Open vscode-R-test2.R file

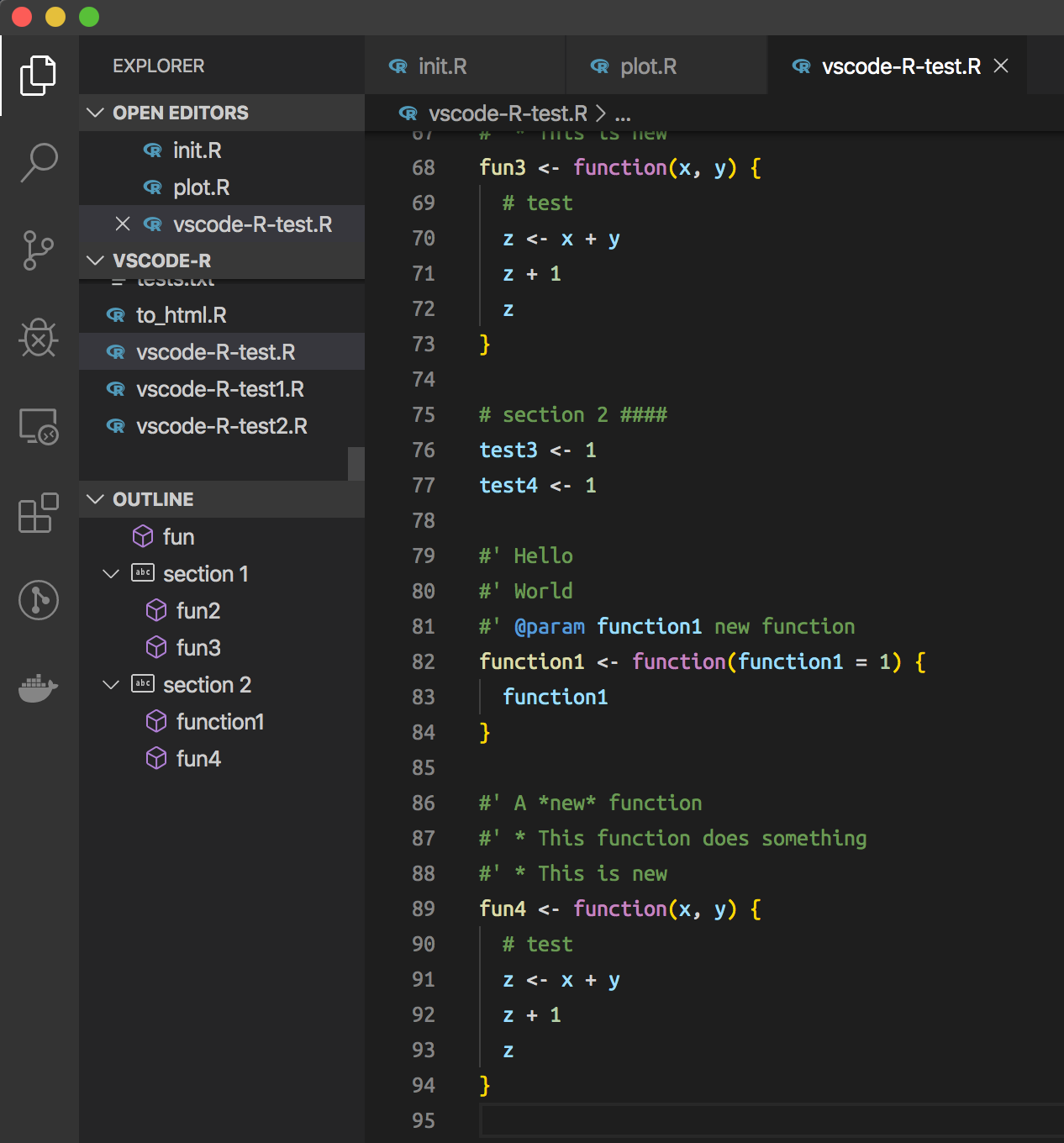[x=222, y=425]
